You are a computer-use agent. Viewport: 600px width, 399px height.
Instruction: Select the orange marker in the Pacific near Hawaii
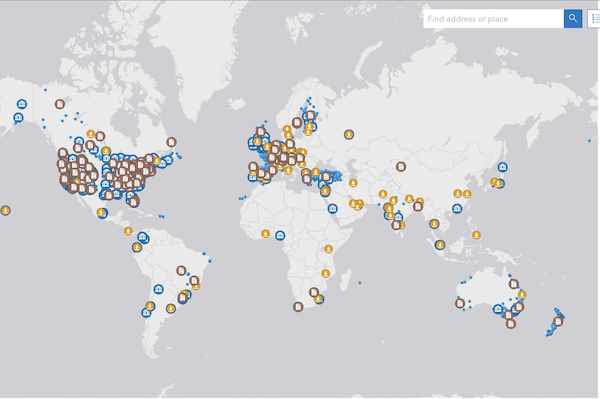(x=5, y=210)
